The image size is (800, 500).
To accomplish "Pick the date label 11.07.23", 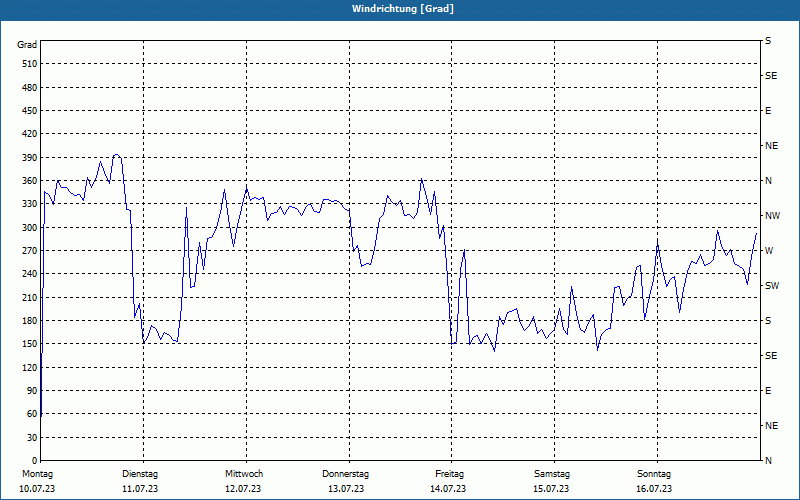I will (140, 489).
